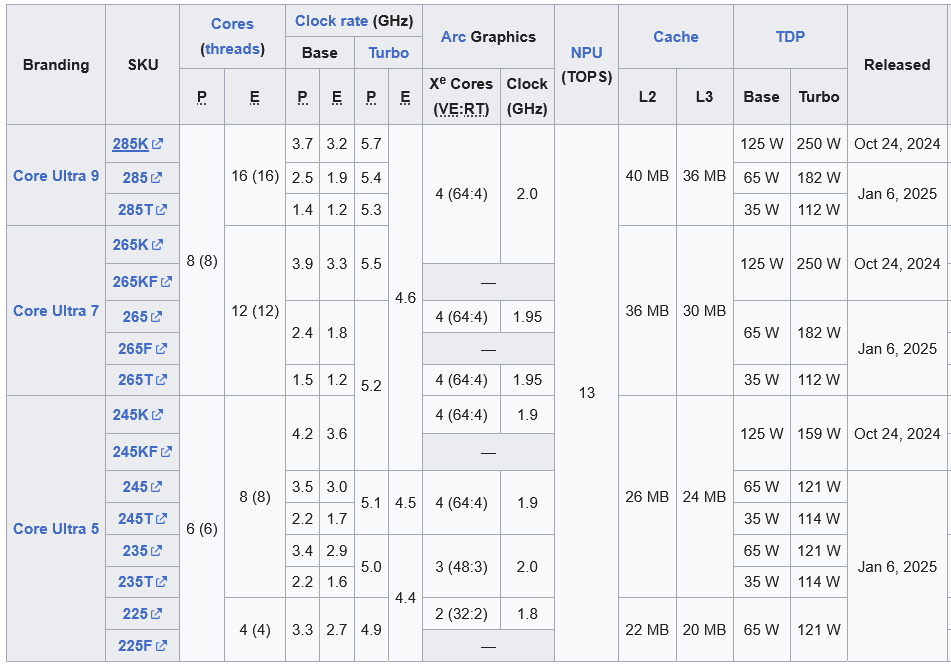This screenshot has height=664, width=951.
Task: Click the Arc link in Graphics header
Action: click(453, 37)
